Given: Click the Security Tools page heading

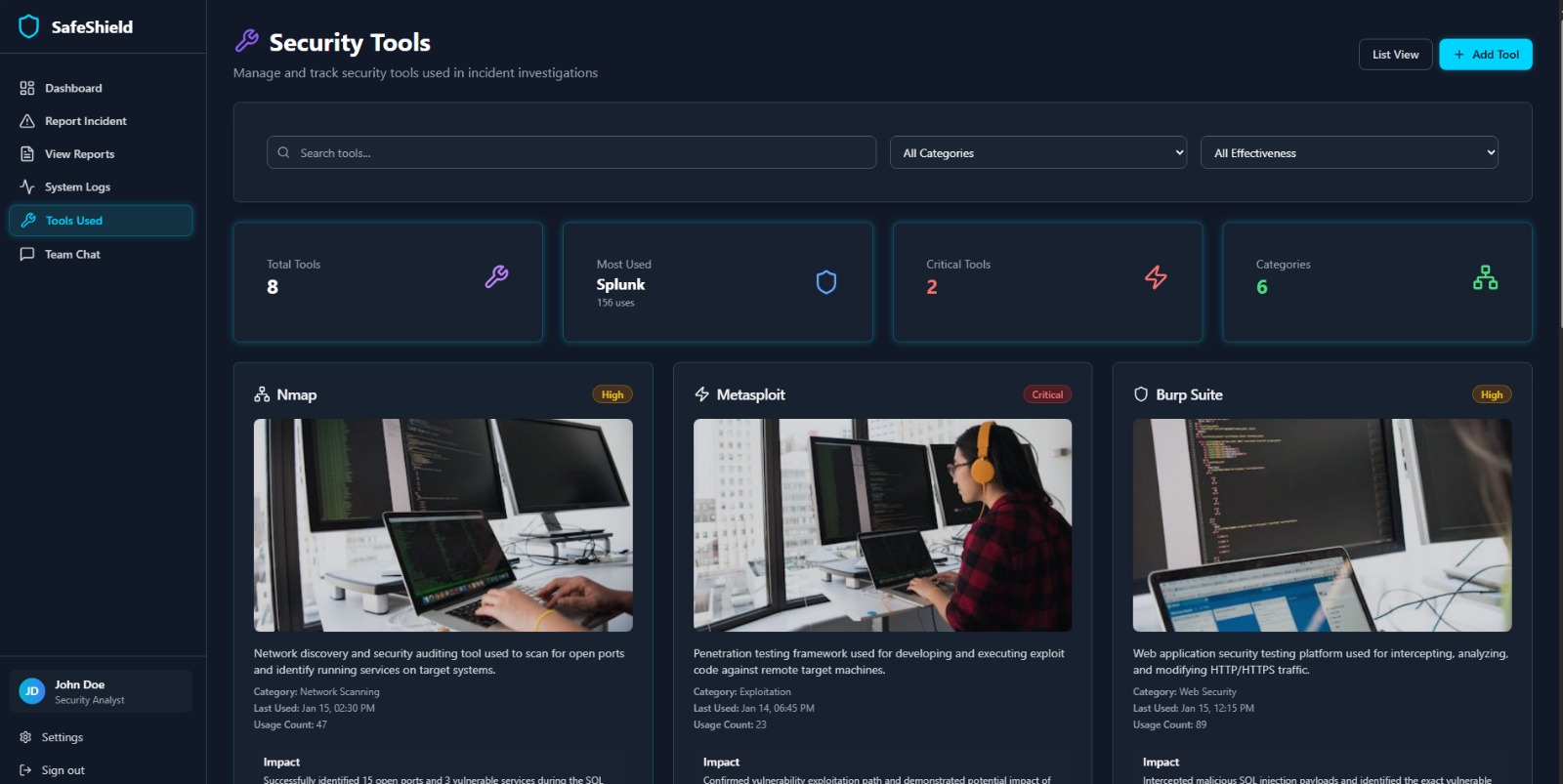Looking at the screenshot, I should click(x=350, y=43).
